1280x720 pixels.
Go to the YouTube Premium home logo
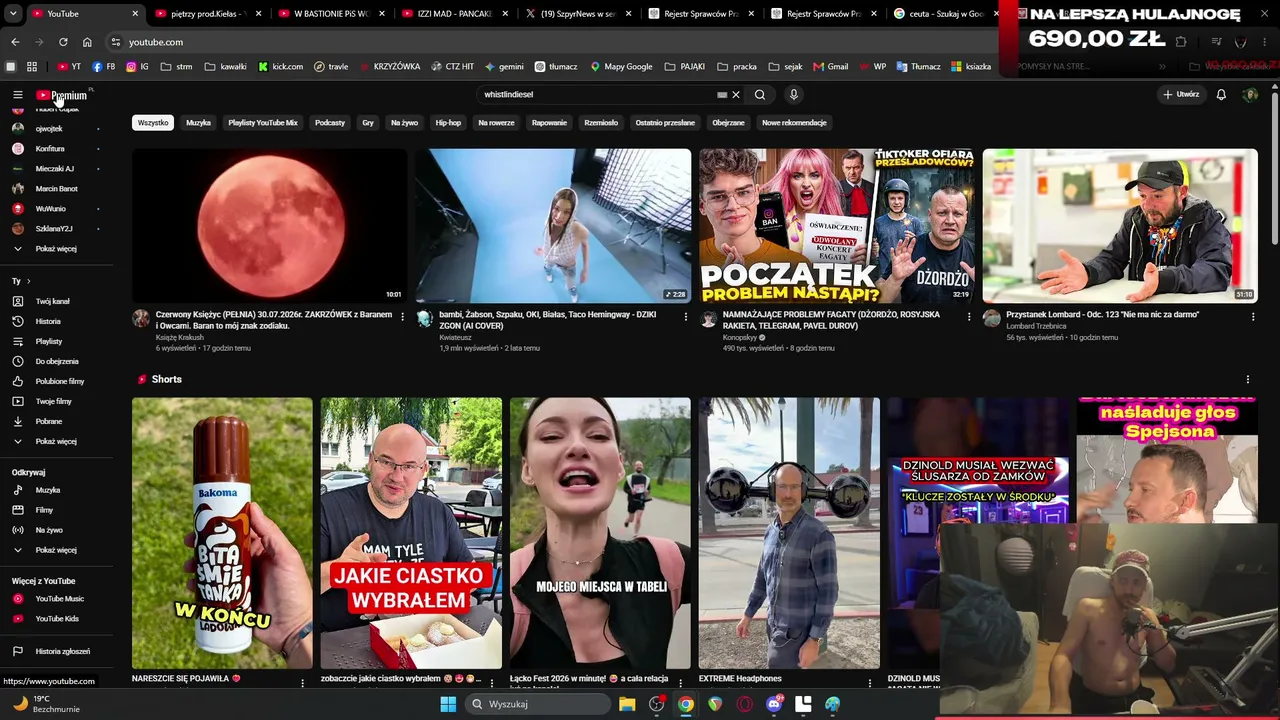(62, 95)
